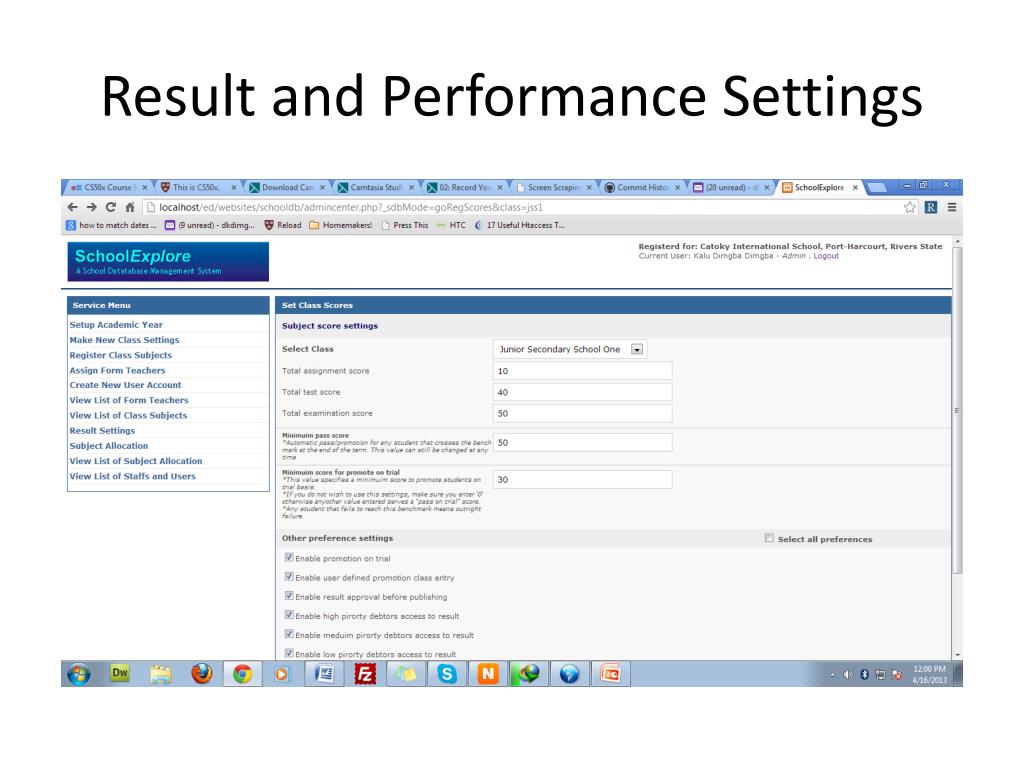1024x768 pixels.
Task: Open the media player taskbar icon
Action: point(281,674)
